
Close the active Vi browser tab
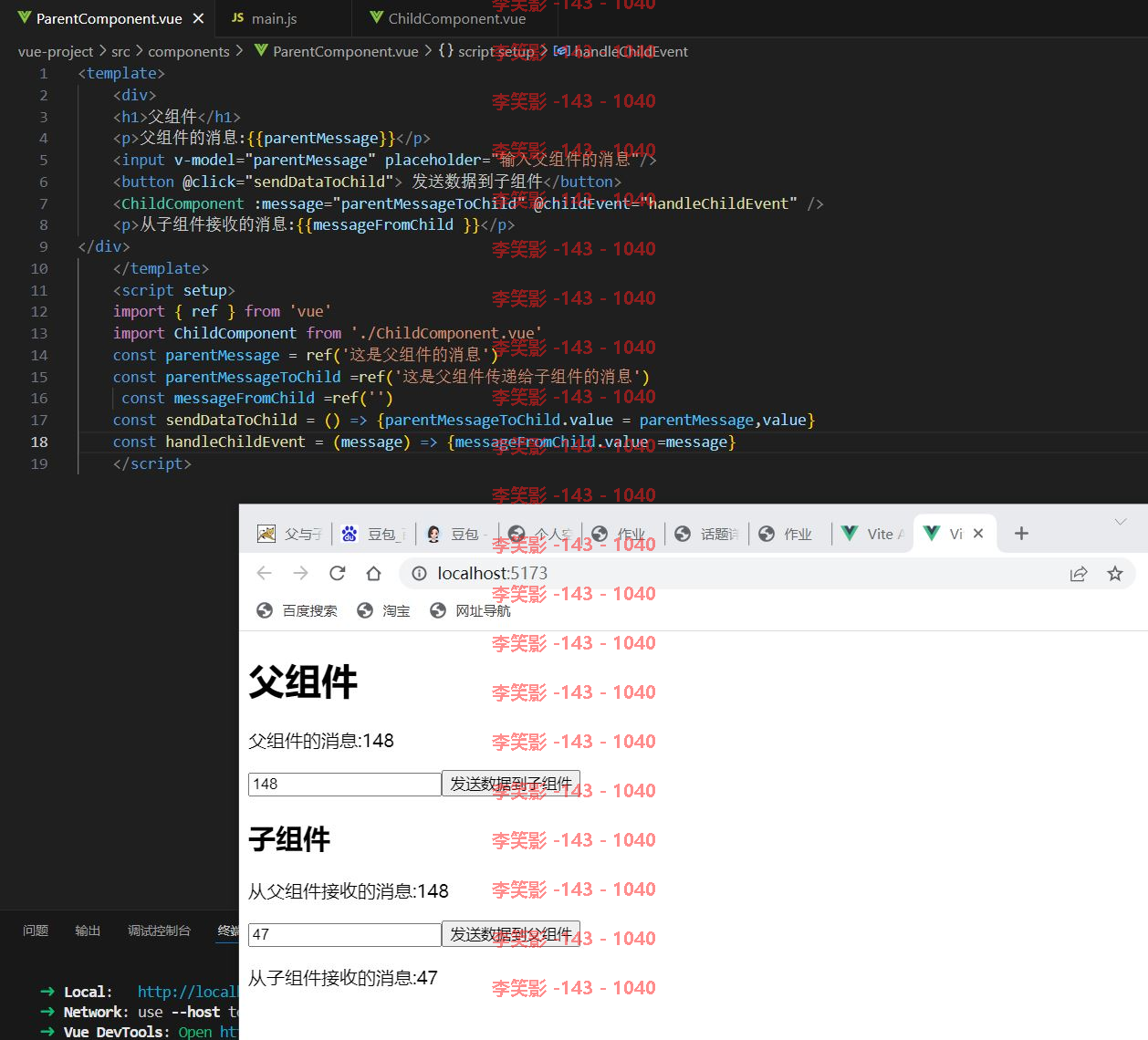[978, 534]
